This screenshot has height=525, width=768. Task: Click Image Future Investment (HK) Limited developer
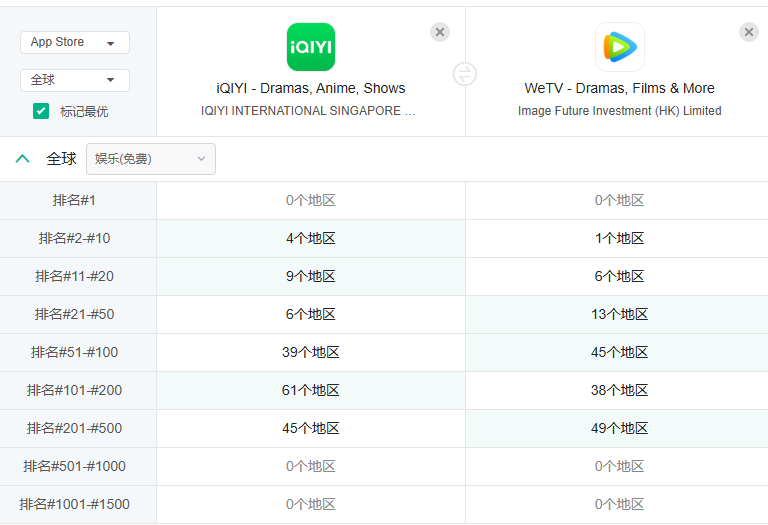pyautogui.click(x=620, y=111)
